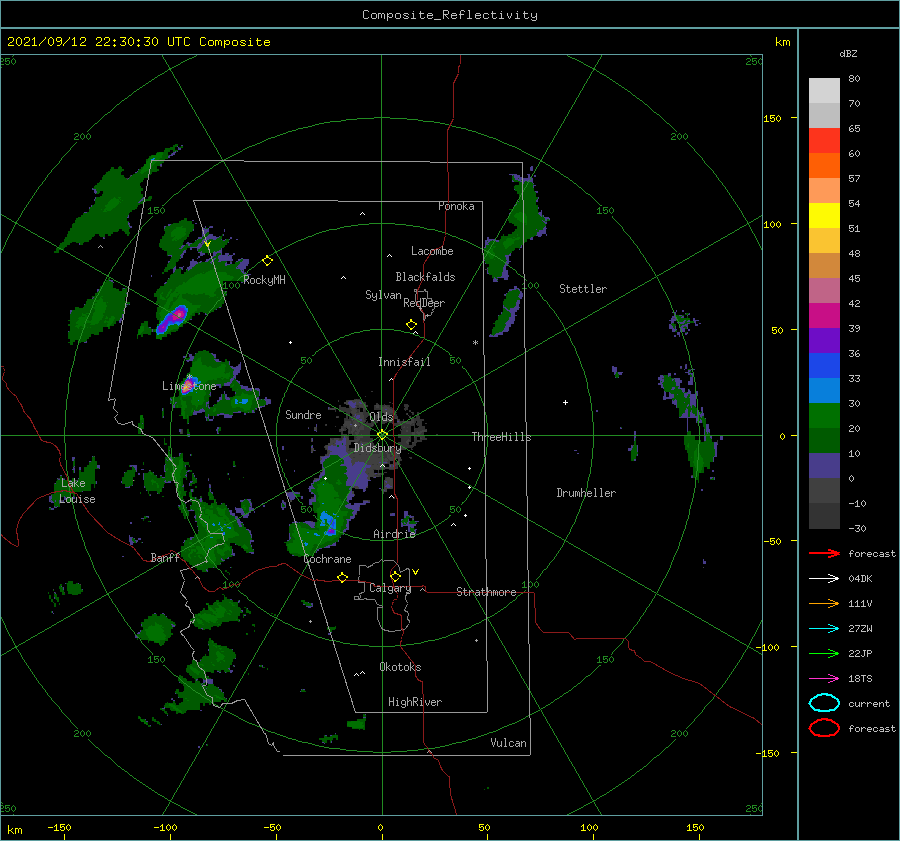This screenshot has height=841, width=900.
Task: Click the yellow V marker northwest of RockyMH
Action: click(207, 245)
